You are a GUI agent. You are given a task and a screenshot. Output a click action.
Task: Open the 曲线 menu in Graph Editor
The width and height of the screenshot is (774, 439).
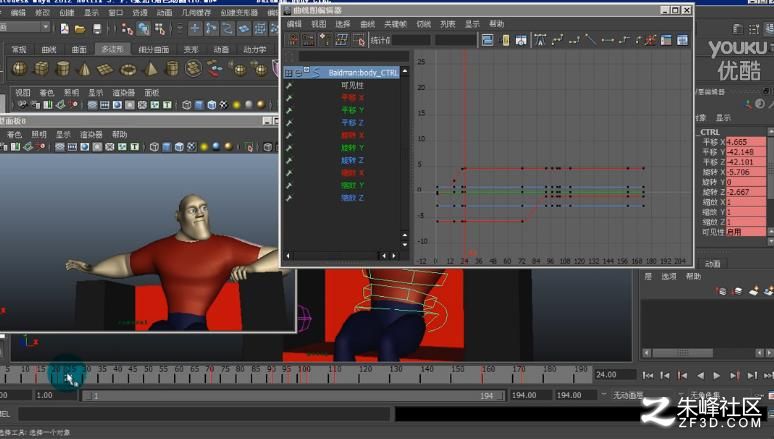coord(367,24)
